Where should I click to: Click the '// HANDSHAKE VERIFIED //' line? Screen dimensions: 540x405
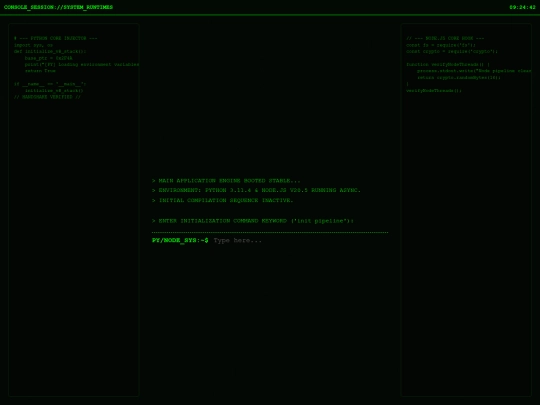pos(47,97)
